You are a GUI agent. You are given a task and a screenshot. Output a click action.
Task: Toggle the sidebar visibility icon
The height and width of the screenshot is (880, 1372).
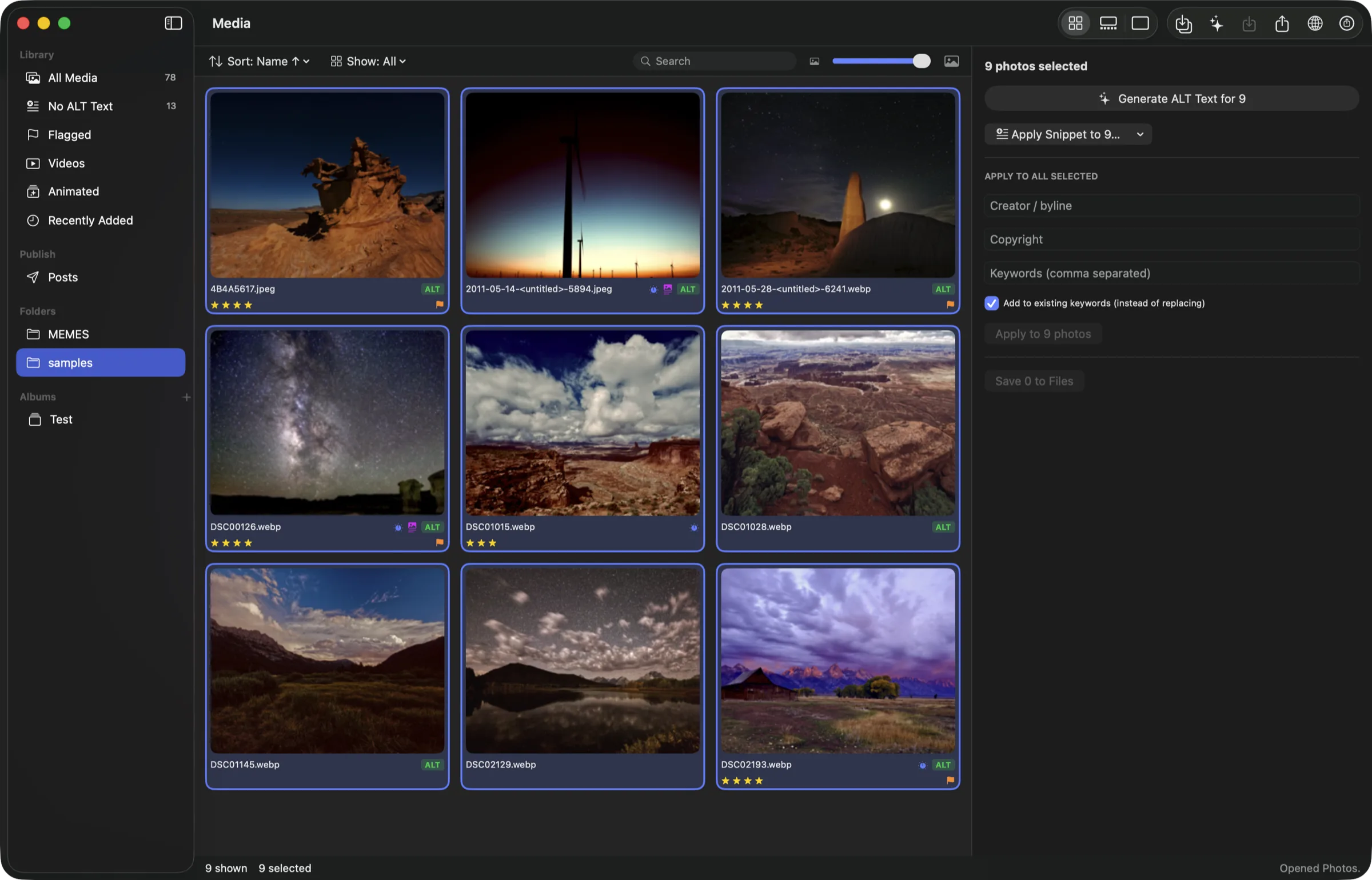173,23
